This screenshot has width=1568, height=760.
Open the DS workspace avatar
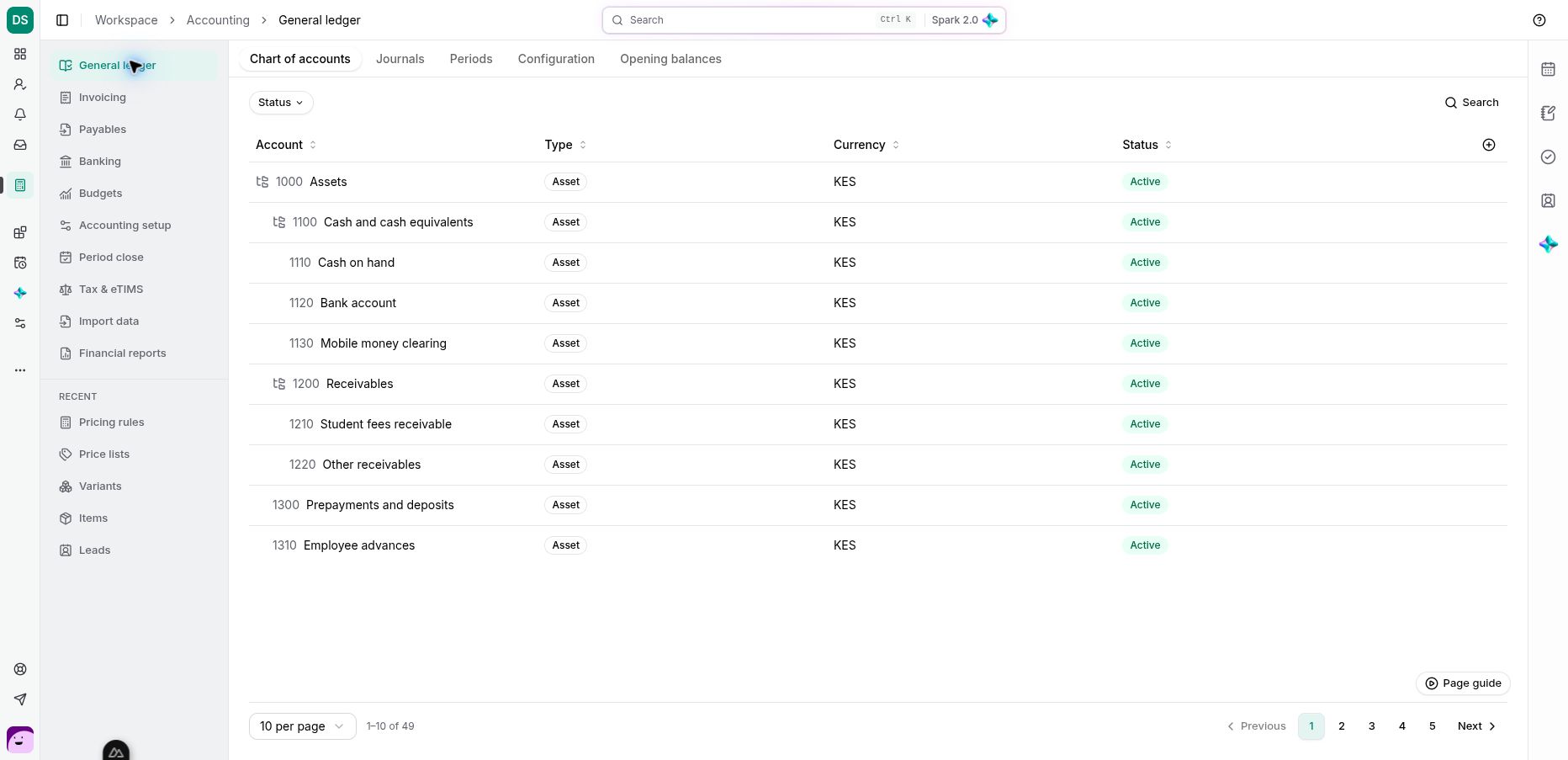pos(20,20)
